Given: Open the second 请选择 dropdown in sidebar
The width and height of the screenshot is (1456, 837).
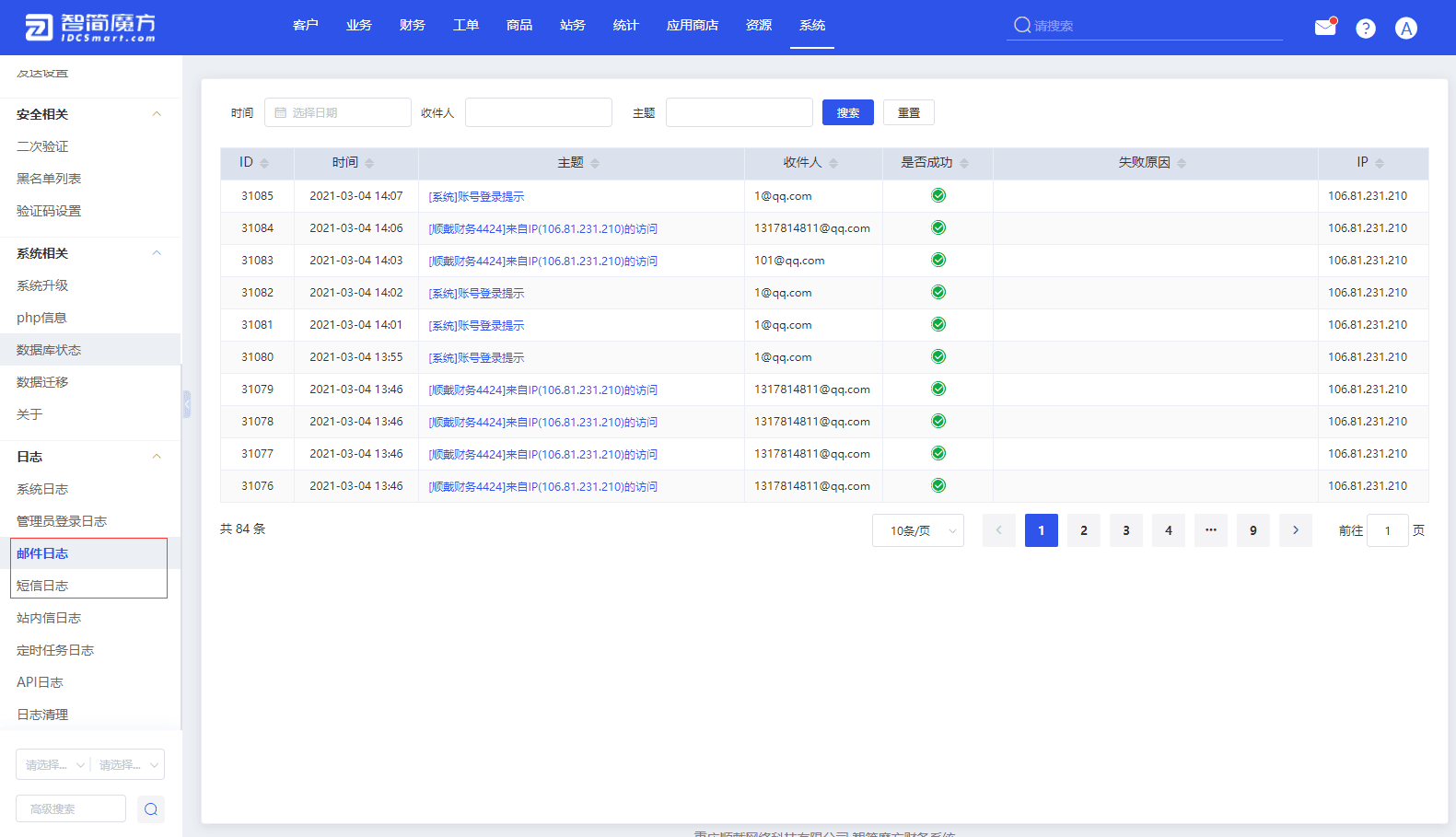Looking at the screenshot, I should (128, 764).
